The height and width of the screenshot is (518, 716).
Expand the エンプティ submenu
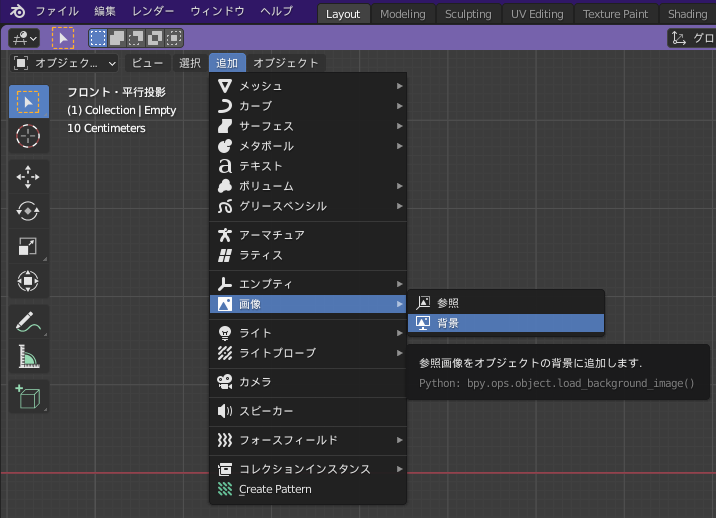point(308,284)
